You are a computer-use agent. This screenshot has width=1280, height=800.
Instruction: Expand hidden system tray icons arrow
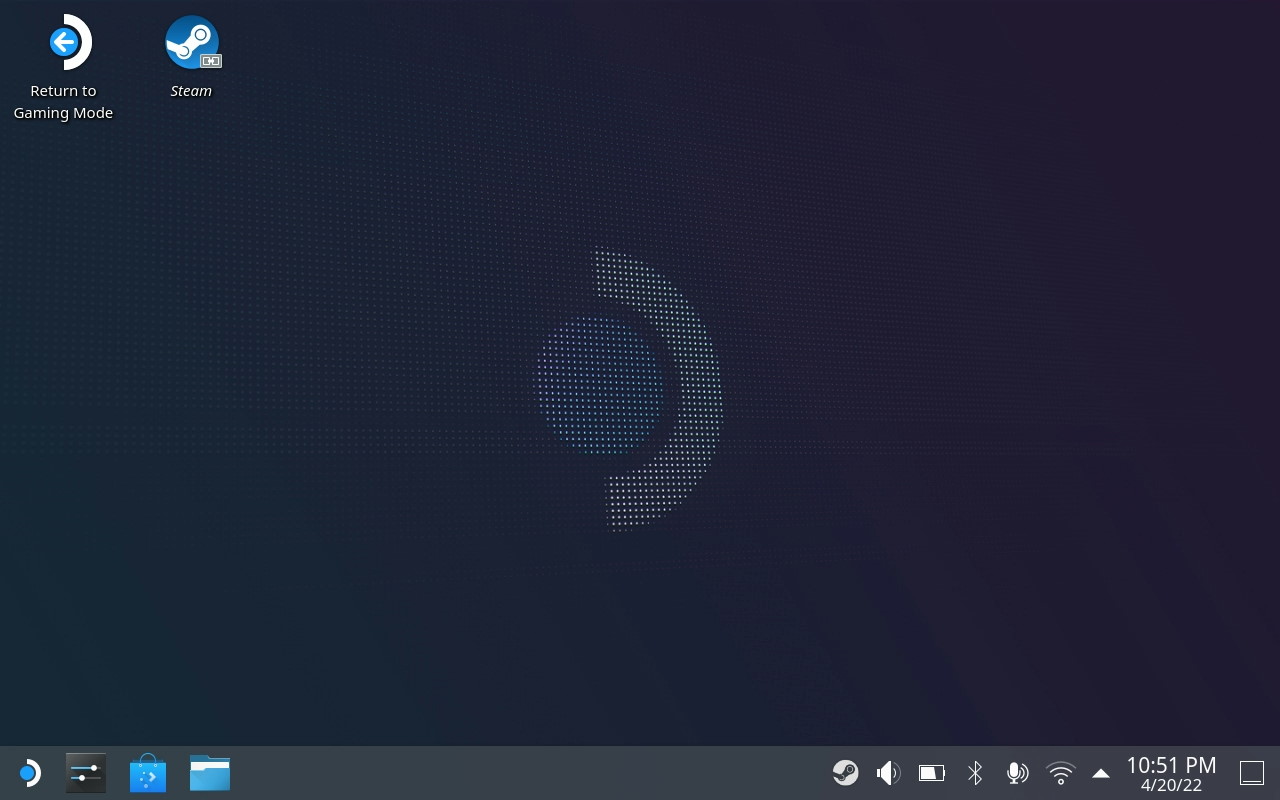point(1101,773)
